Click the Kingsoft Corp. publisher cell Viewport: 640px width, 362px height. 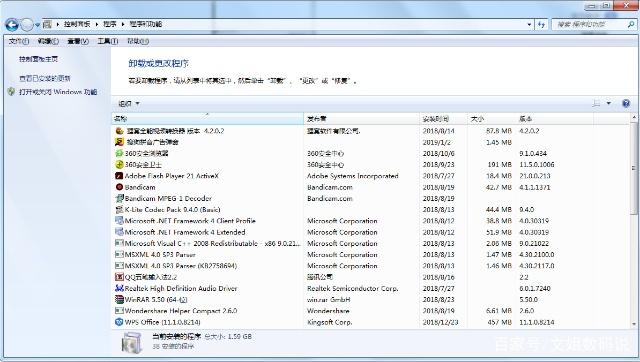(329, 322)
